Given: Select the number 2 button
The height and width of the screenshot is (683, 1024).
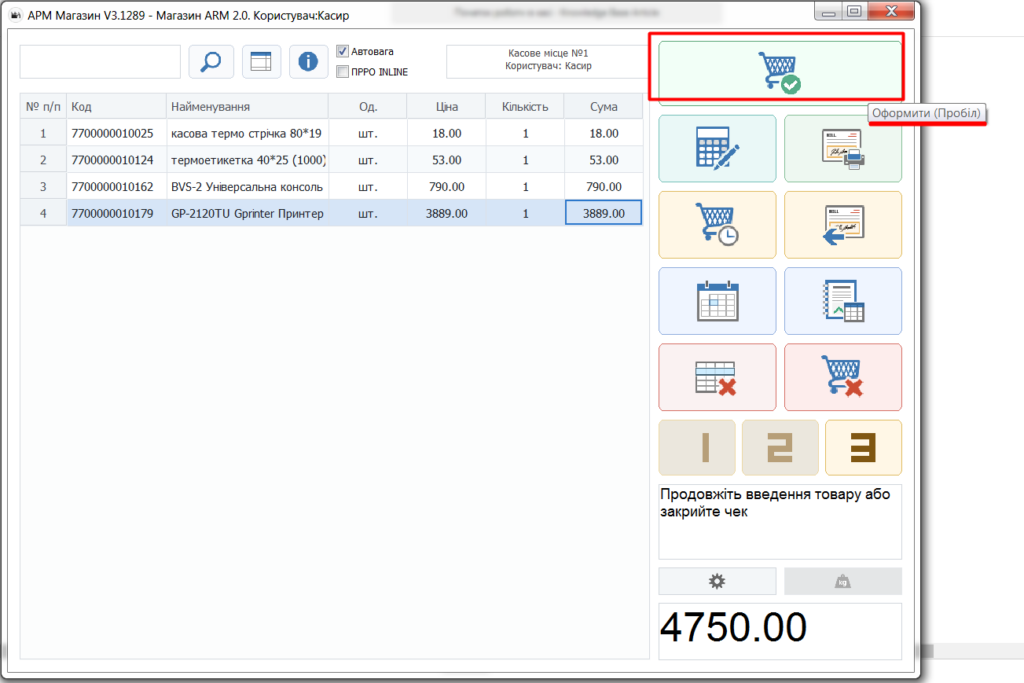Looking at the screenshot, I should tap(780, 448).
